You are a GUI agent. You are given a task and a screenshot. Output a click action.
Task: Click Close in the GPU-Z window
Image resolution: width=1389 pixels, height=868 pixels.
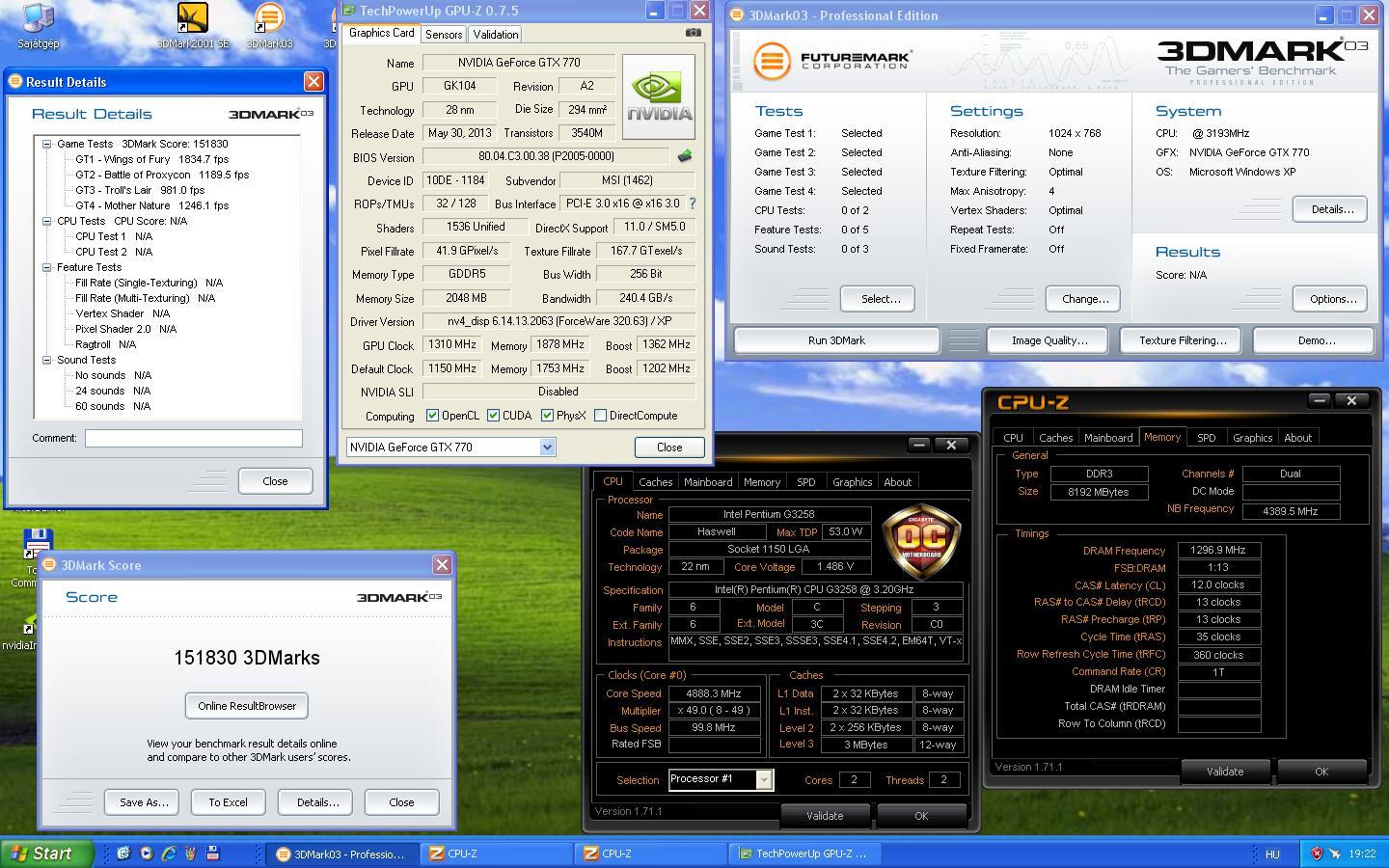tap(668, 448)
